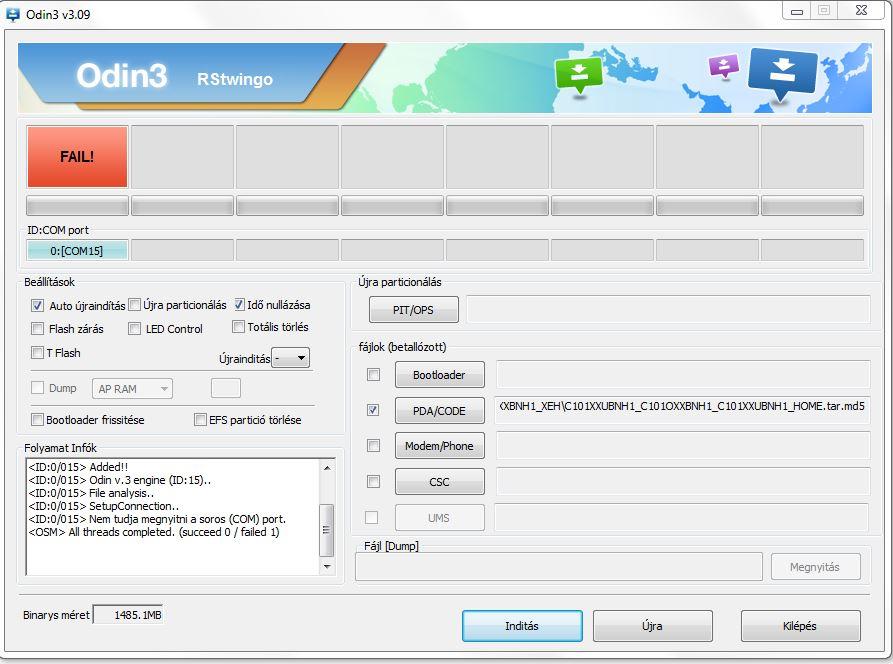The width and height of the screenshot is (893, 664).
Task: Click the purple download icon in banner
Action: point(724,66)
